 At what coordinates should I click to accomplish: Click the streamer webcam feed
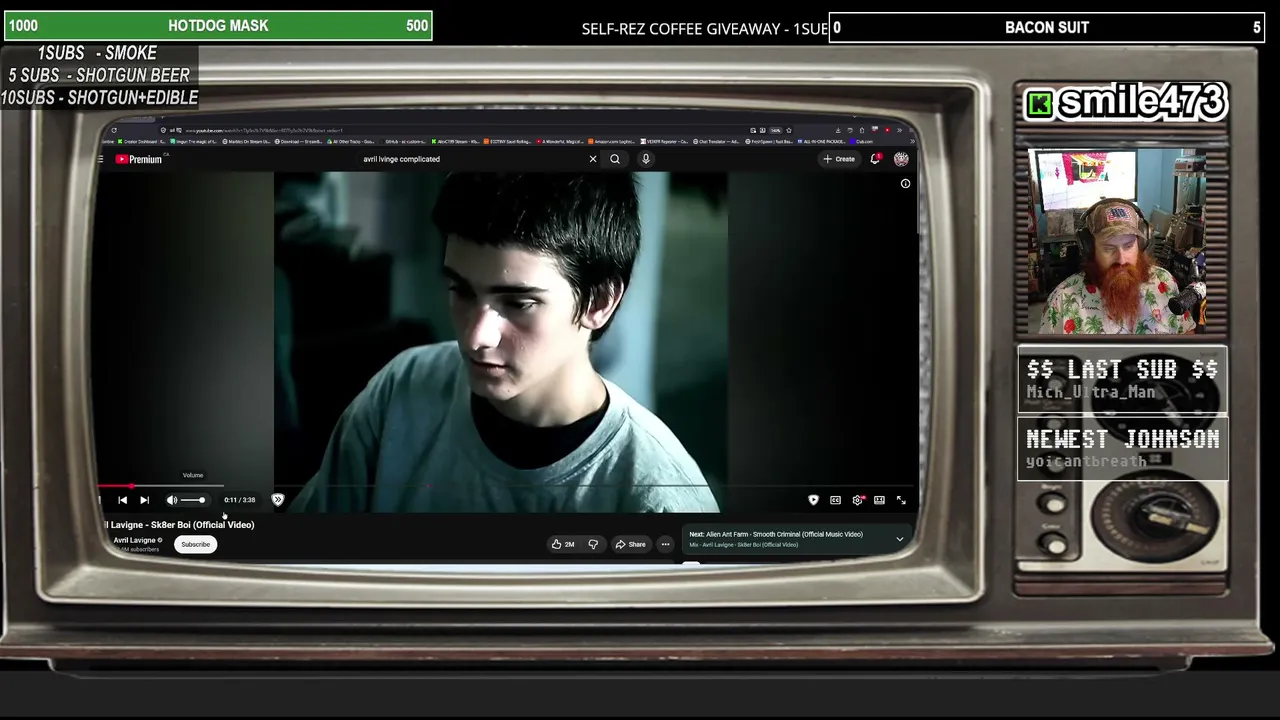click(1117, 242)
